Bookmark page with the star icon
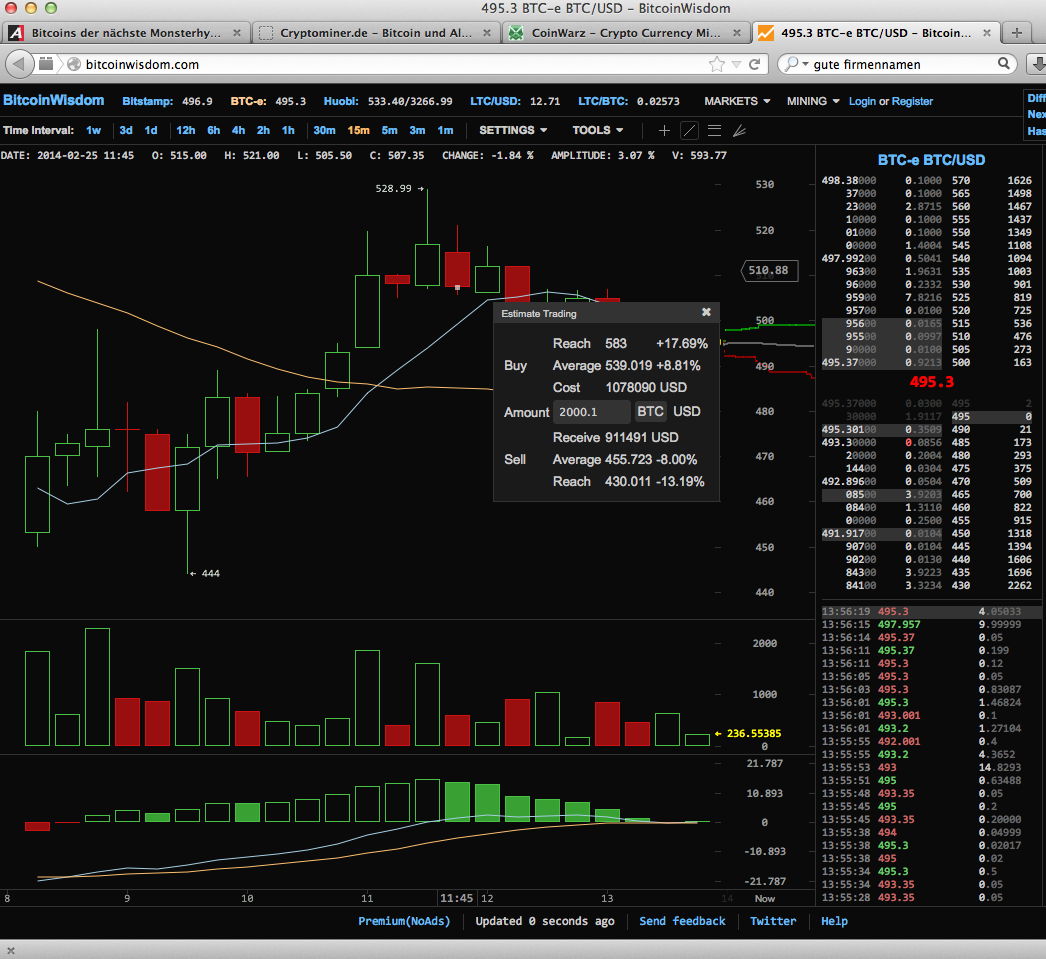Screen dimensions: 1046x959 (x=716, y=64)
